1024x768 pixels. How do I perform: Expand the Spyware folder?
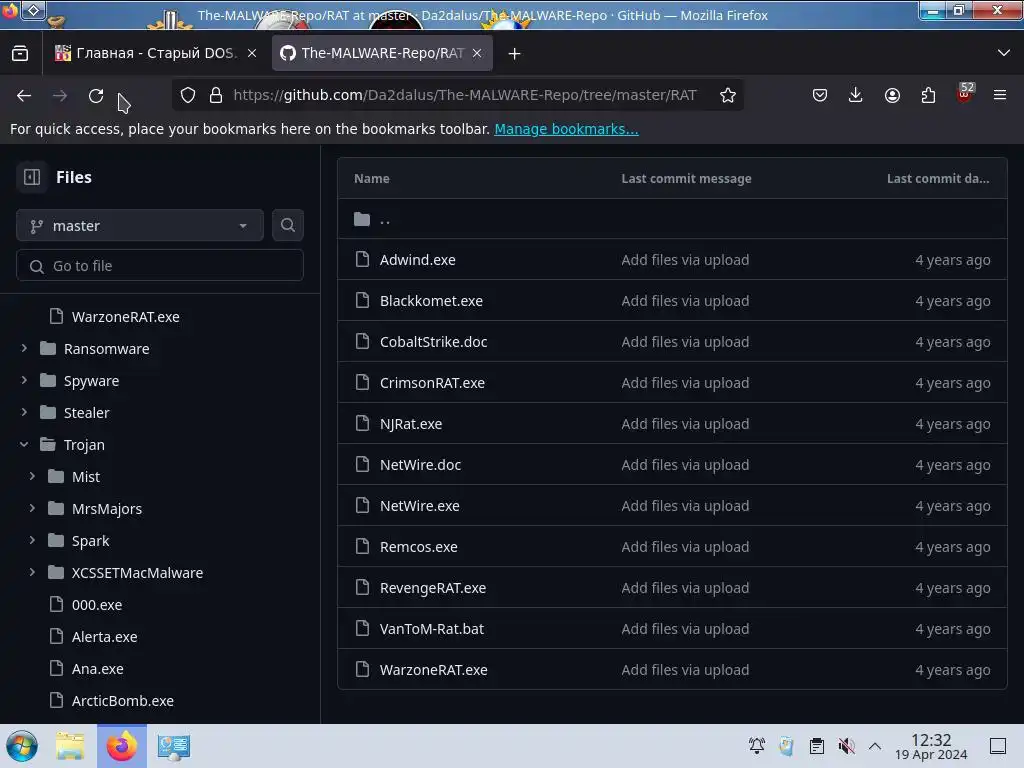tap(24, 380)
